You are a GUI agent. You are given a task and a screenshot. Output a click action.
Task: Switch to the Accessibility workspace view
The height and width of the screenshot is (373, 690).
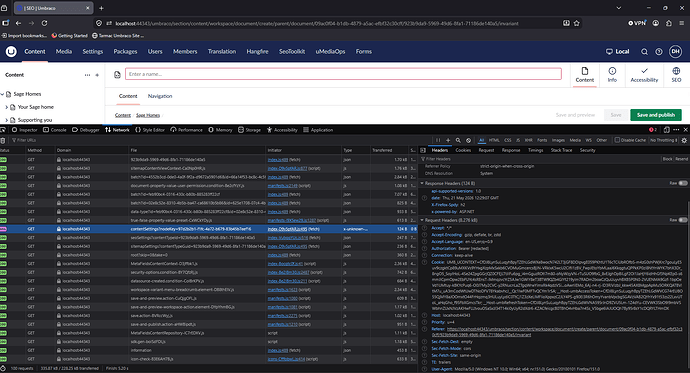point(644,75)
